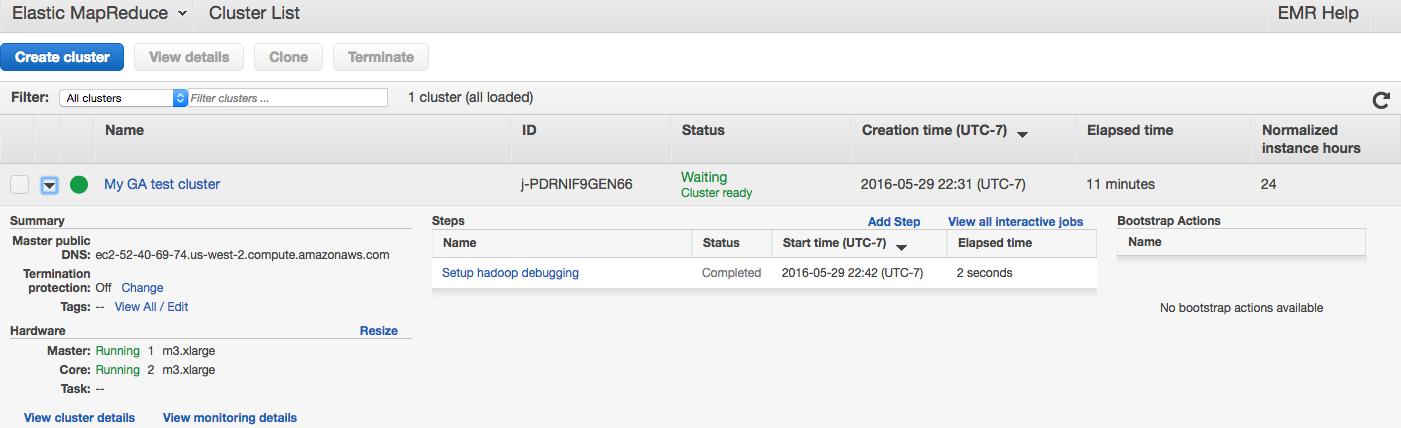The height and width of the screenshot is (428, 1401).
Task: Click the View details button
Action: click(189, 57)
